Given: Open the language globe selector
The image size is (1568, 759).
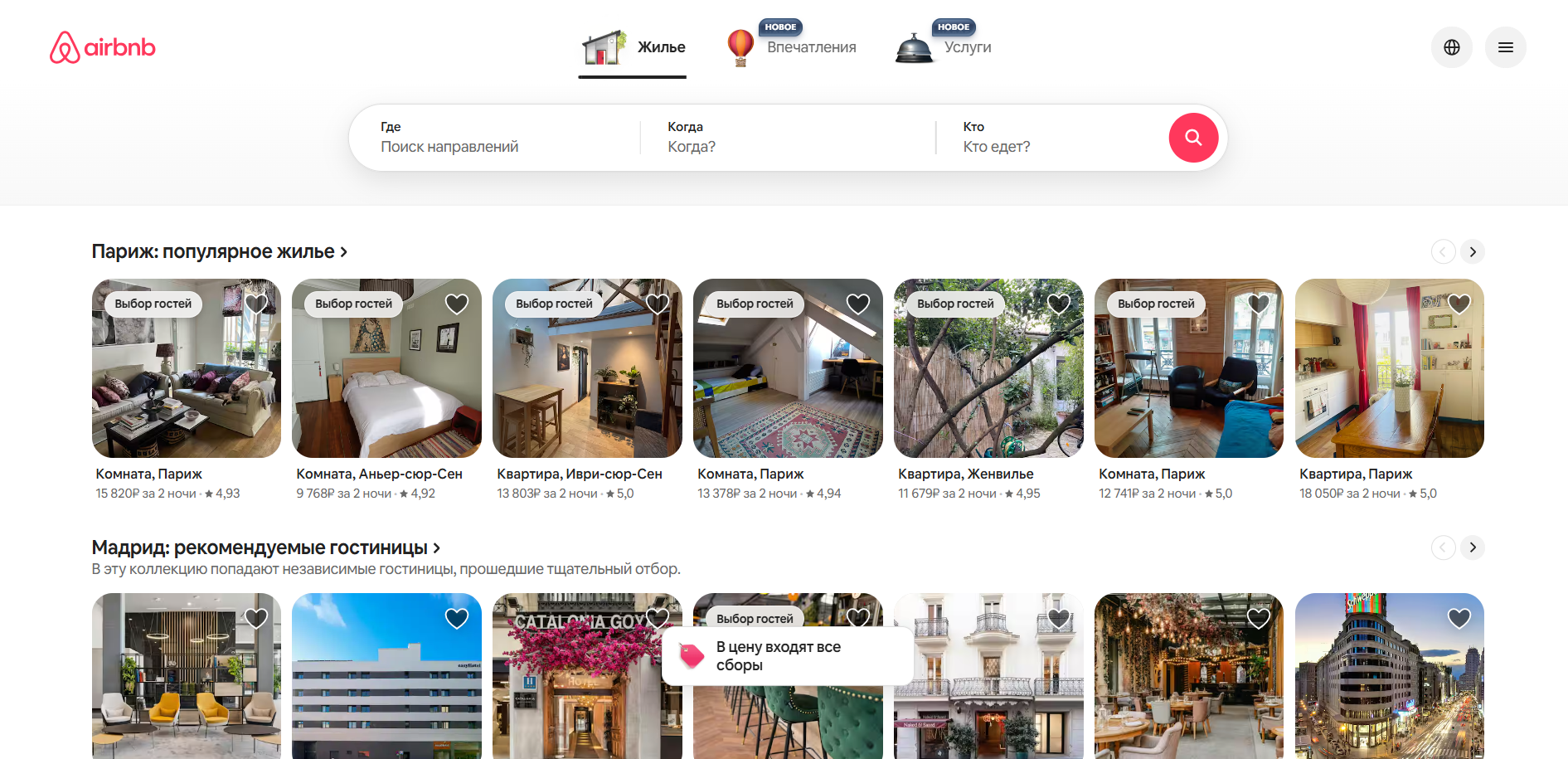Looking at the screenshot, I should pos(1451,47).
